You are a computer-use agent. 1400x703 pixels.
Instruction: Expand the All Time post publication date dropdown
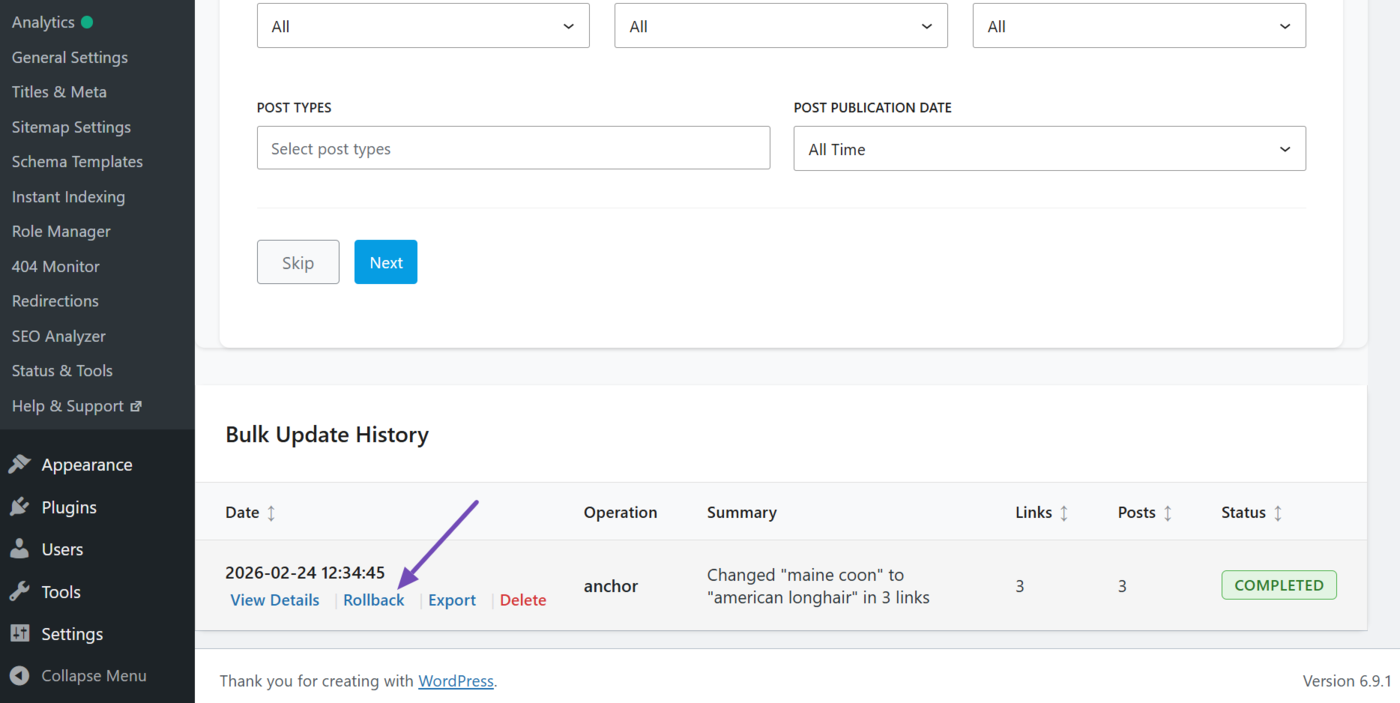1049,148
